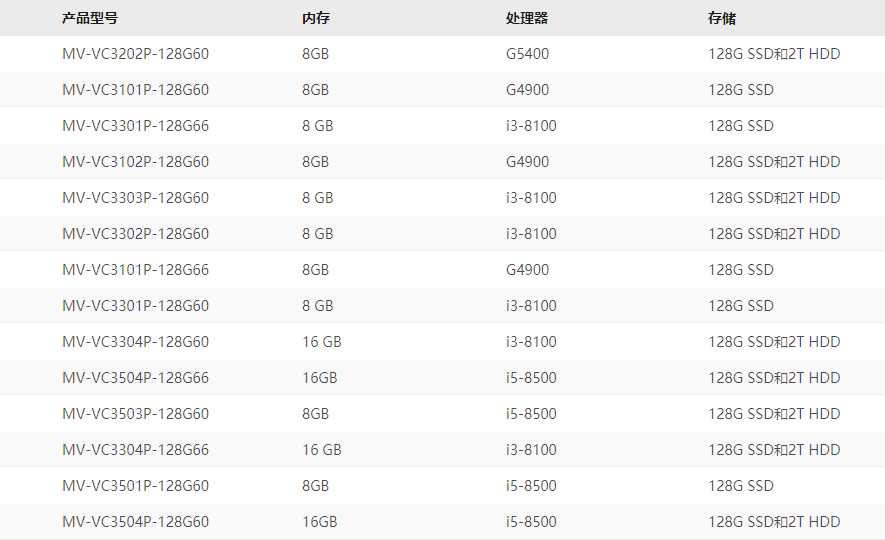
Task: Click the MV-VC3504P-128G60 row
Action: [135, 522]
